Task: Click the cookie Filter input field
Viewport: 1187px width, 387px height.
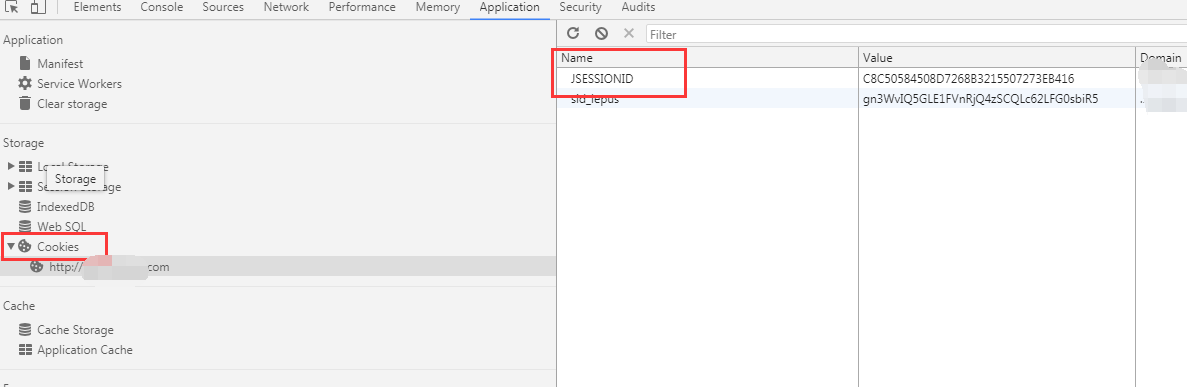Action: (x=916, y=34)
